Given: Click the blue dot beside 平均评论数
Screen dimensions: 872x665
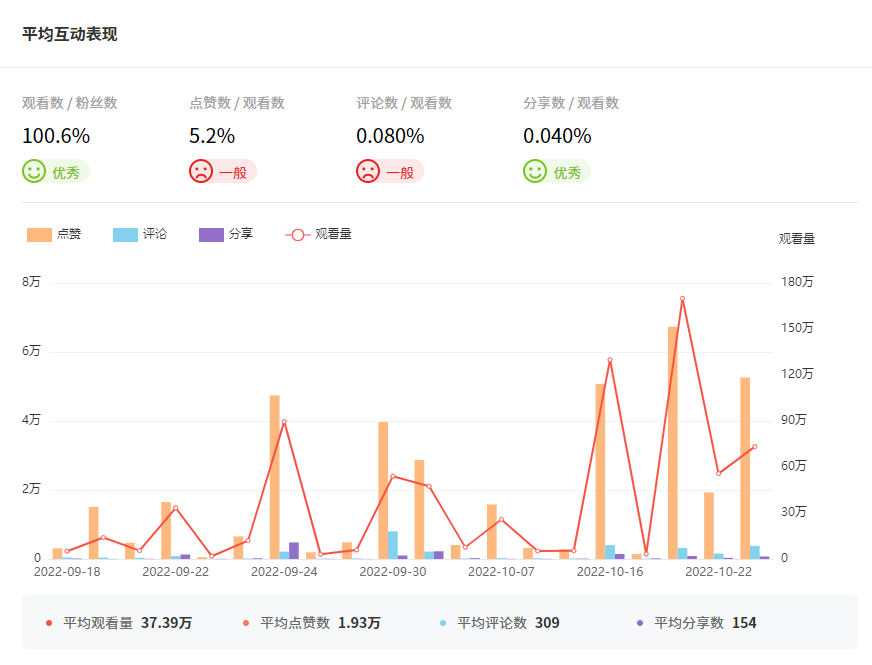Looking at the screenshot, I should pos(443,623).
